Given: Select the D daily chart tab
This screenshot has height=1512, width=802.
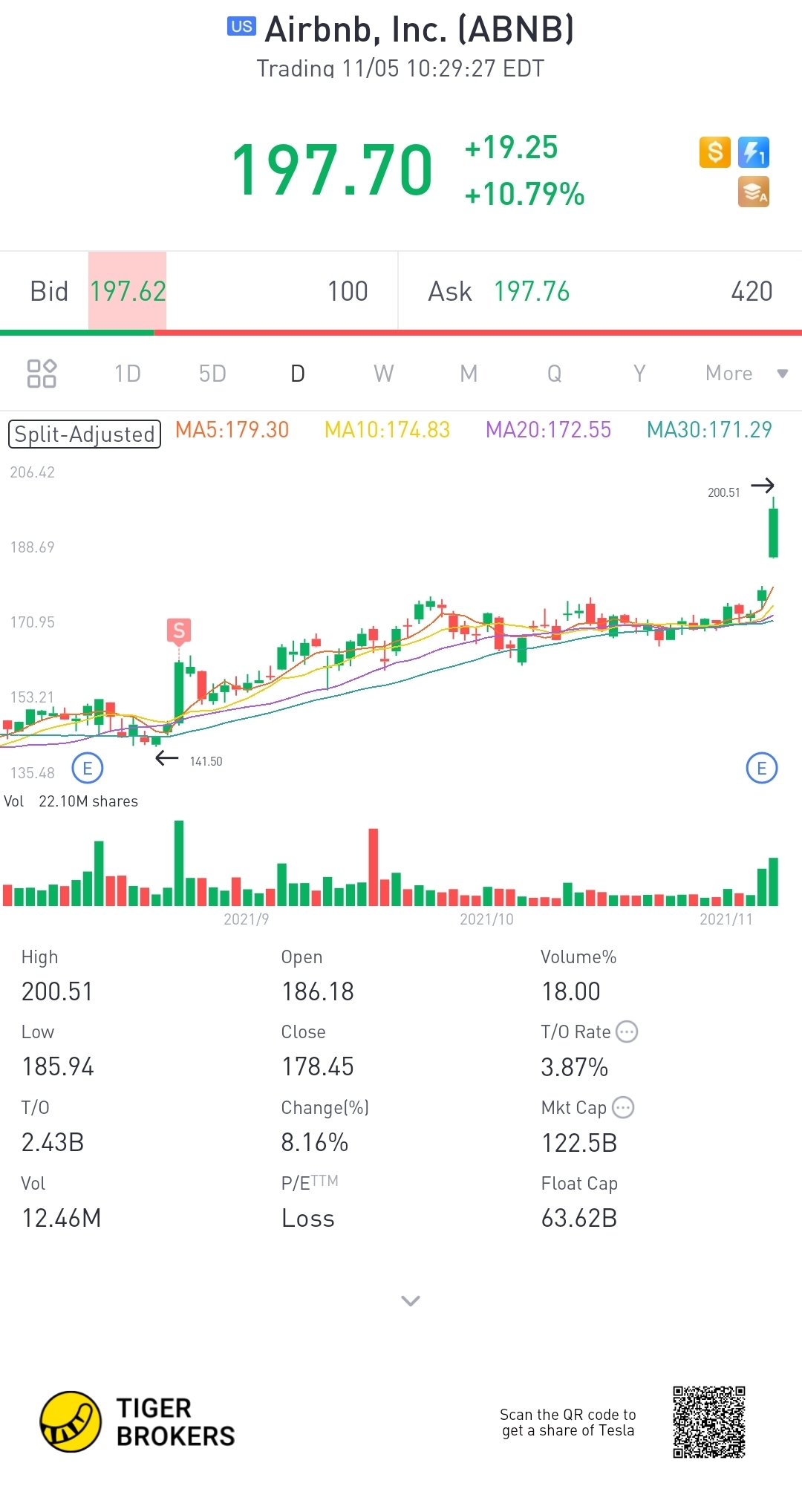Looking at the screenshot, I should (x=298, y=374).
